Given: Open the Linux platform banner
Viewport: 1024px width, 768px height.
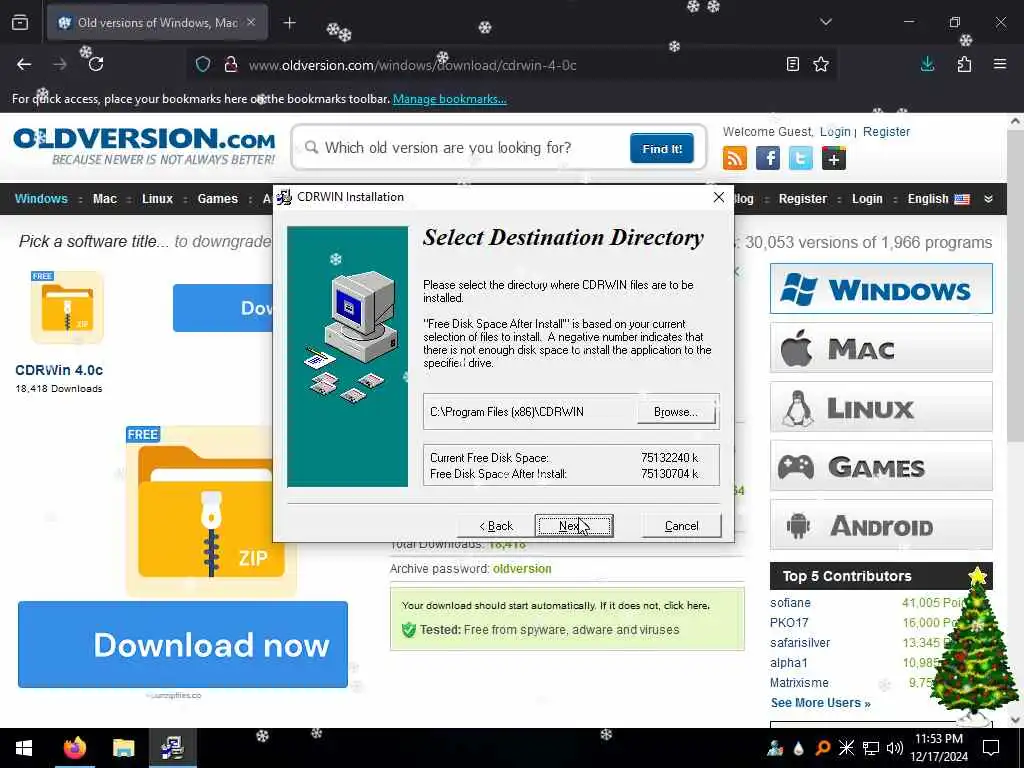Looking at the screenshot, I should [x=881, y=407].
